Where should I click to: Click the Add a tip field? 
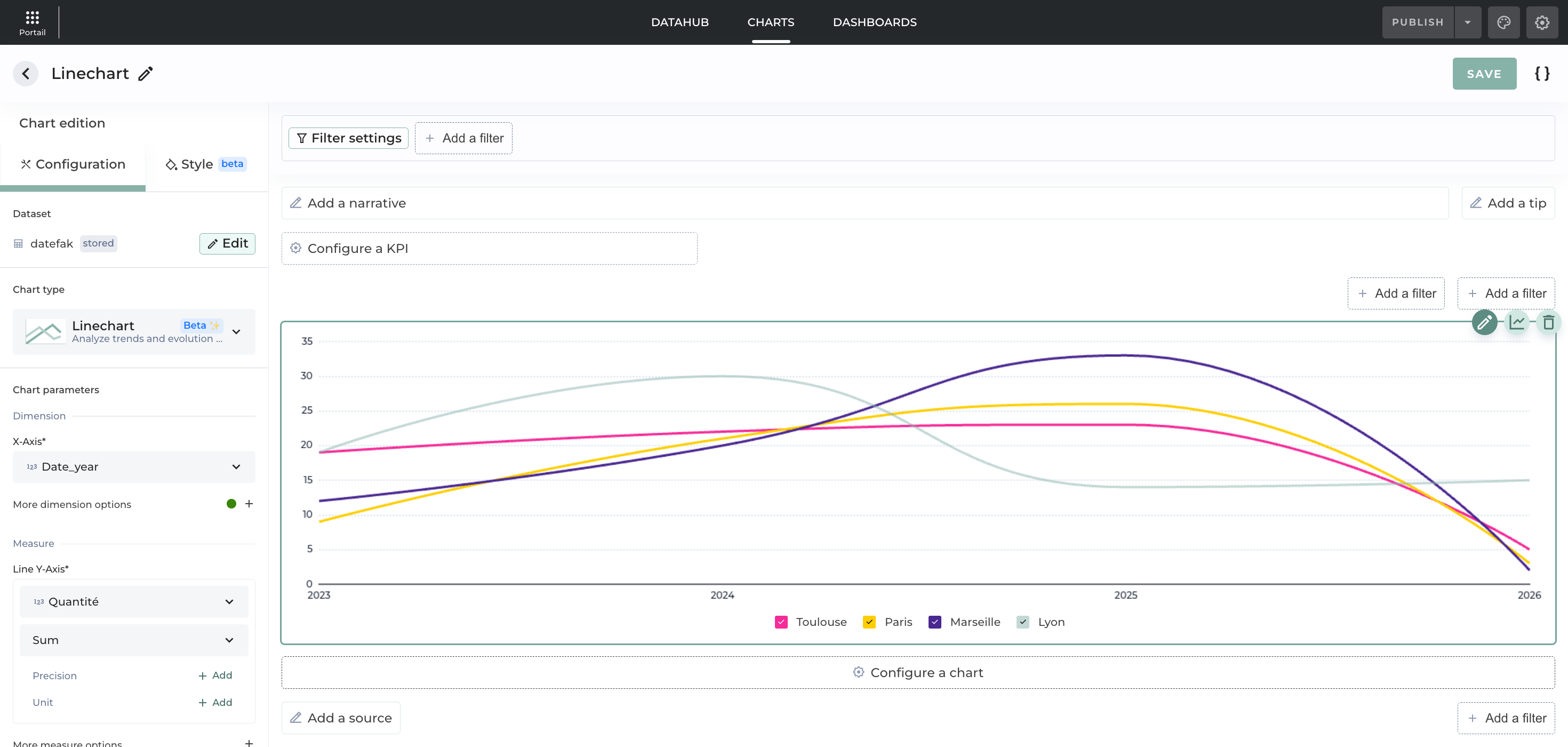point(1508,203)
